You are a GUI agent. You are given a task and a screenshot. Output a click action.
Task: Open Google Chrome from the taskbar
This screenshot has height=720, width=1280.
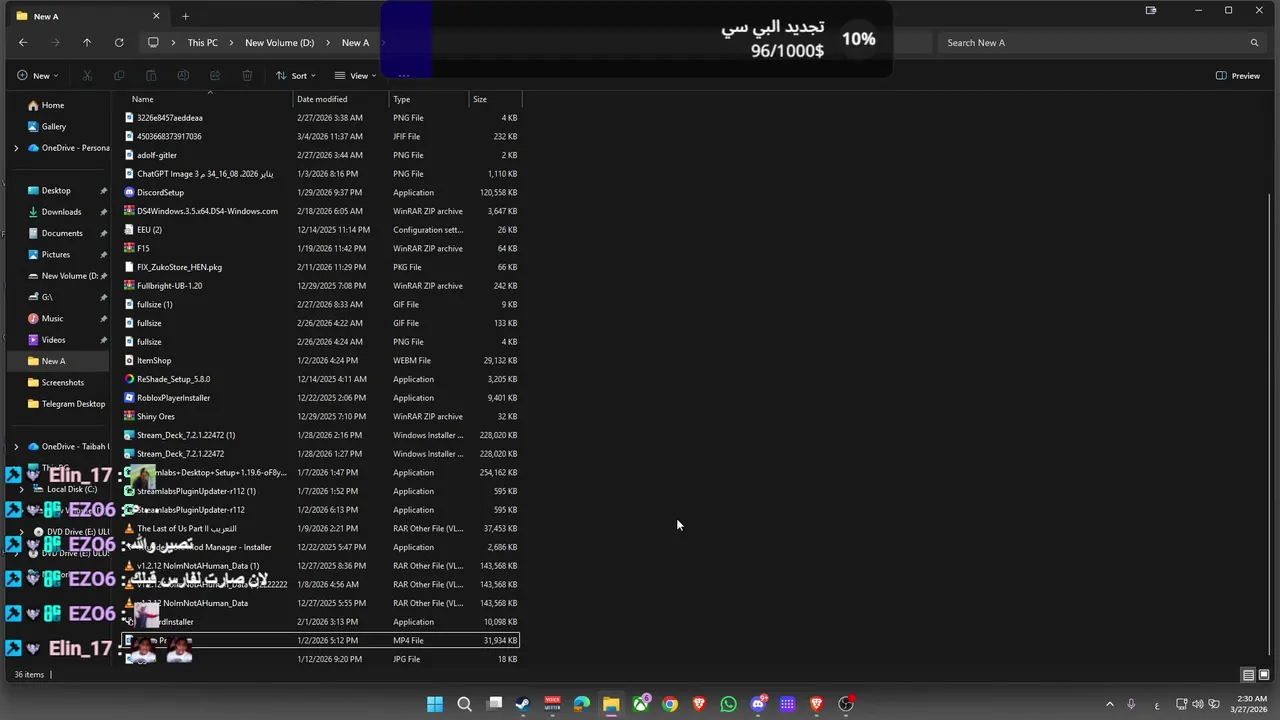[x=670, y=704]
